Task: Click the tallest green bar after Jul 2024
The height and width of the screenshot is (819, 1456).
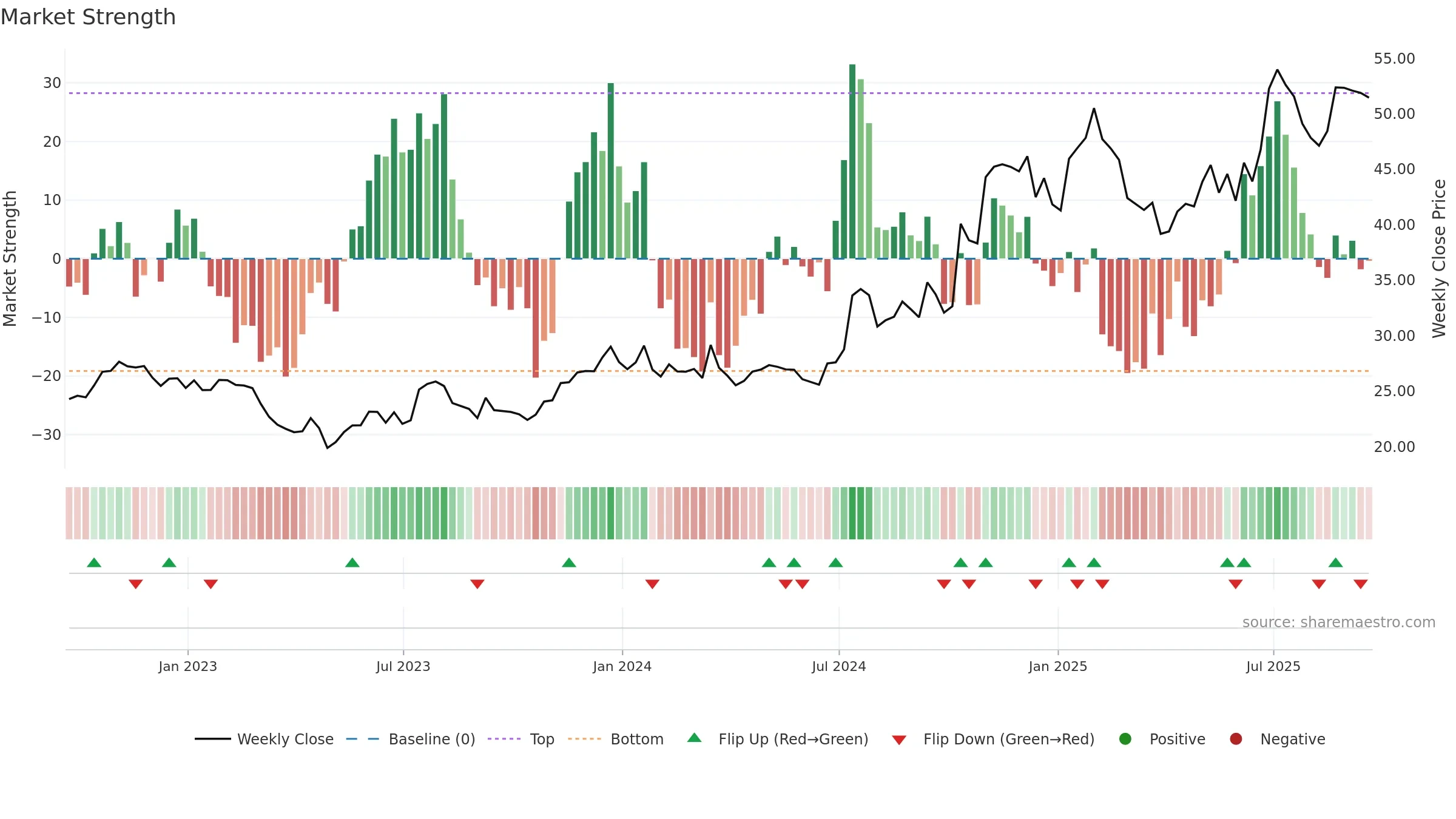Action: [x=852, y=161]
